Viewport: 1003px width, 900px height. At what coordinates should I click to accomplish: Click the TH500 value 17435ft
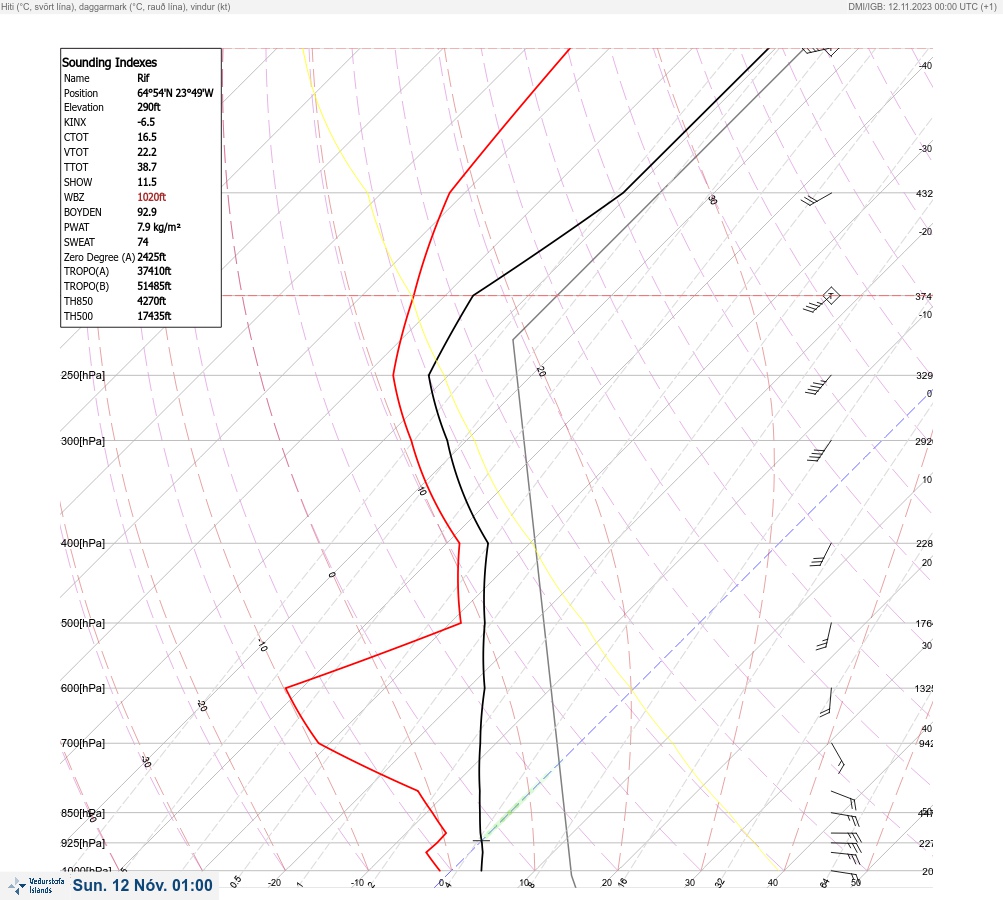pyautogui.click(x=154, y=316)
